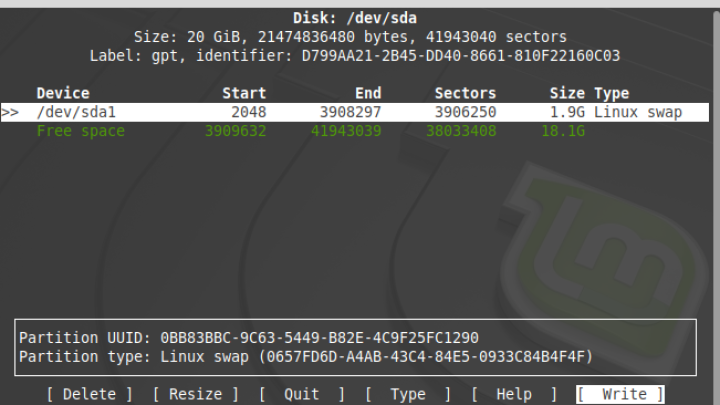Select Quit in the bottom menu
This screenshot has width=720, height=405.
click(x=302, y=394)
